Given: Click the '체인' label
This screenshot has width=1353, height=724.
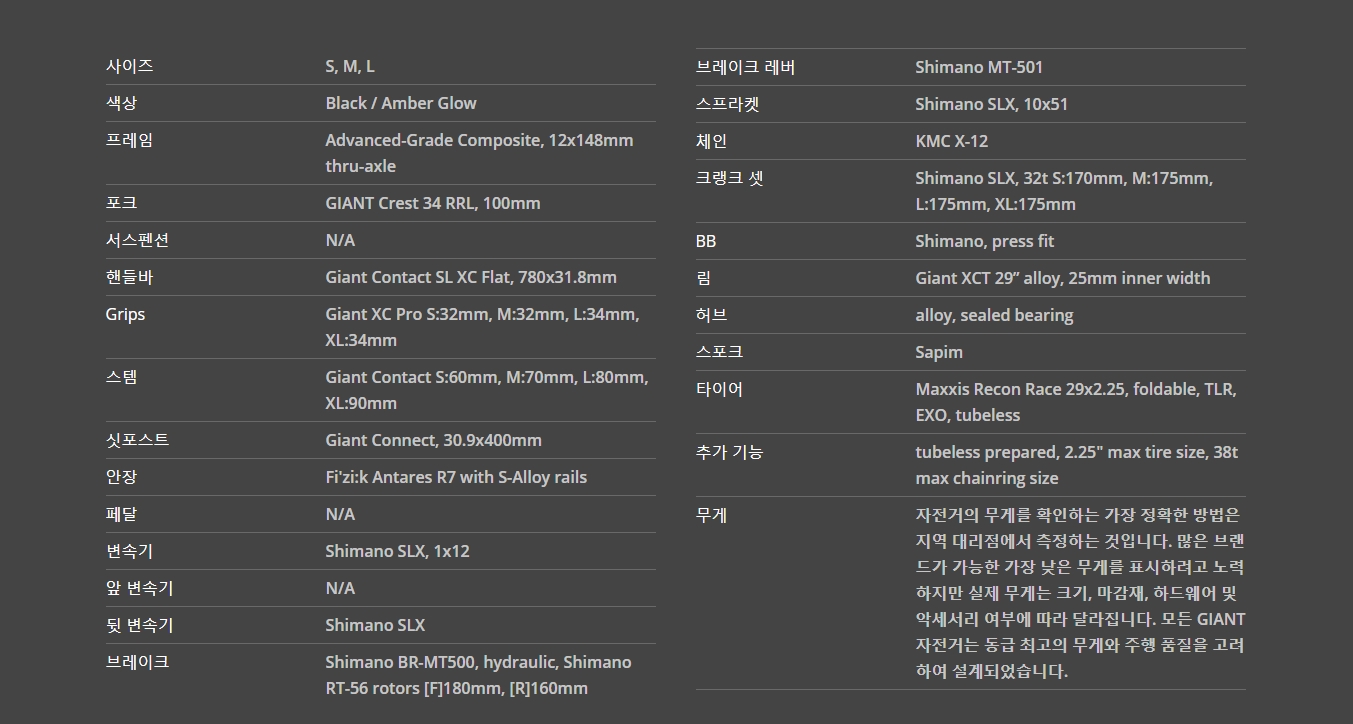Looking at the screenshot, I should [x=711, y=141].
